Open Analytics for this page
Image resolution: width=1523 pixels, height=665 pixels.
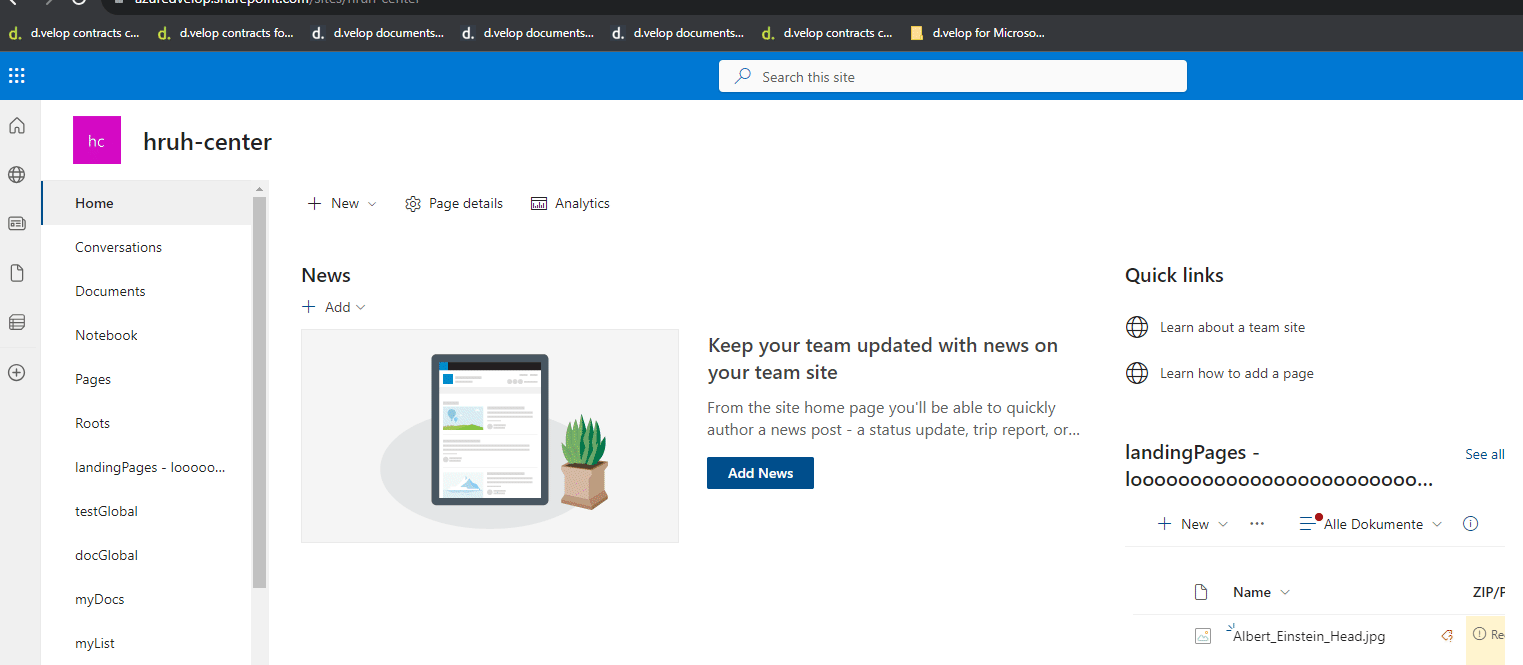point(570,203)
